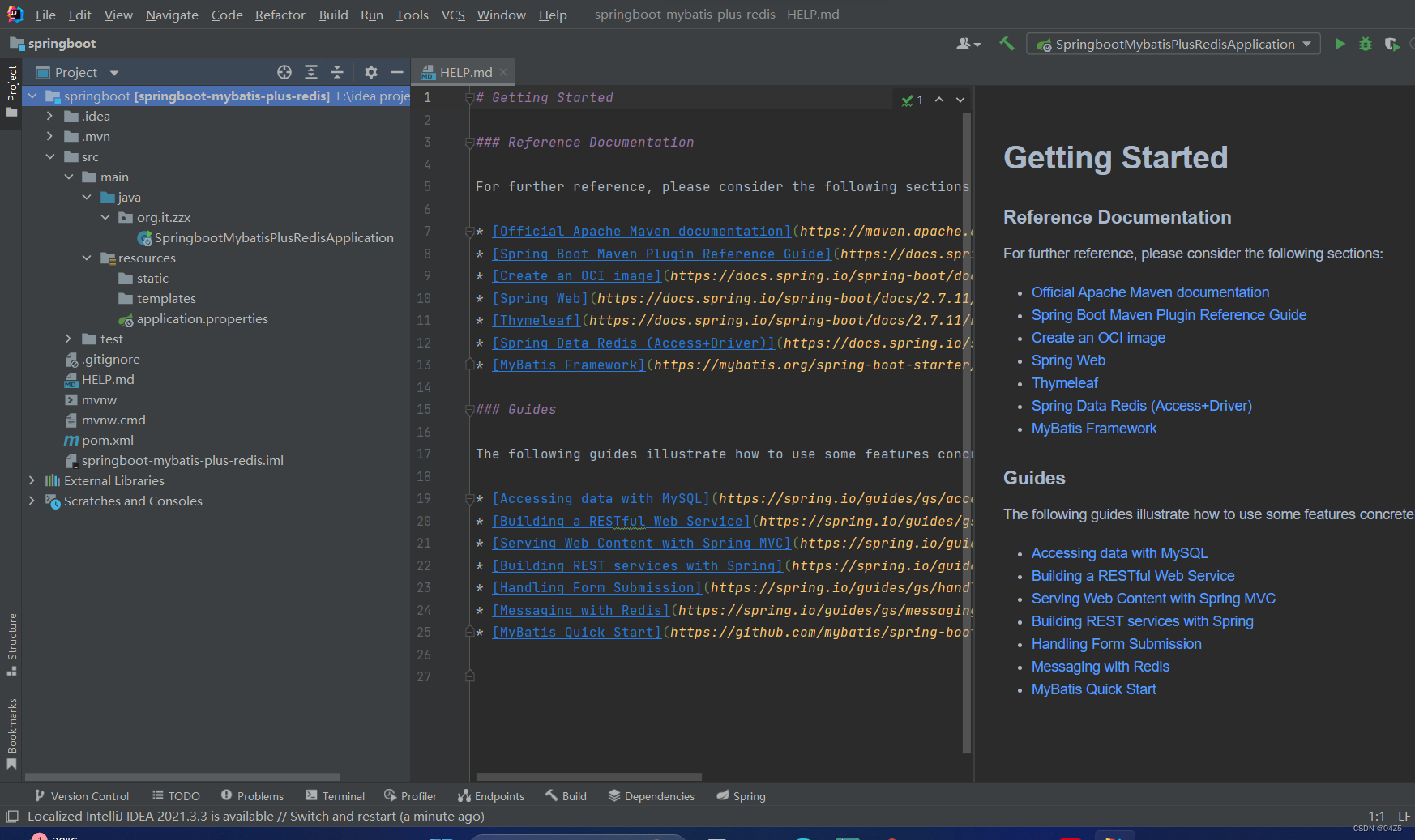Open the Refactor menu
Screen dimensions: 1415x840
coord(280,15)
